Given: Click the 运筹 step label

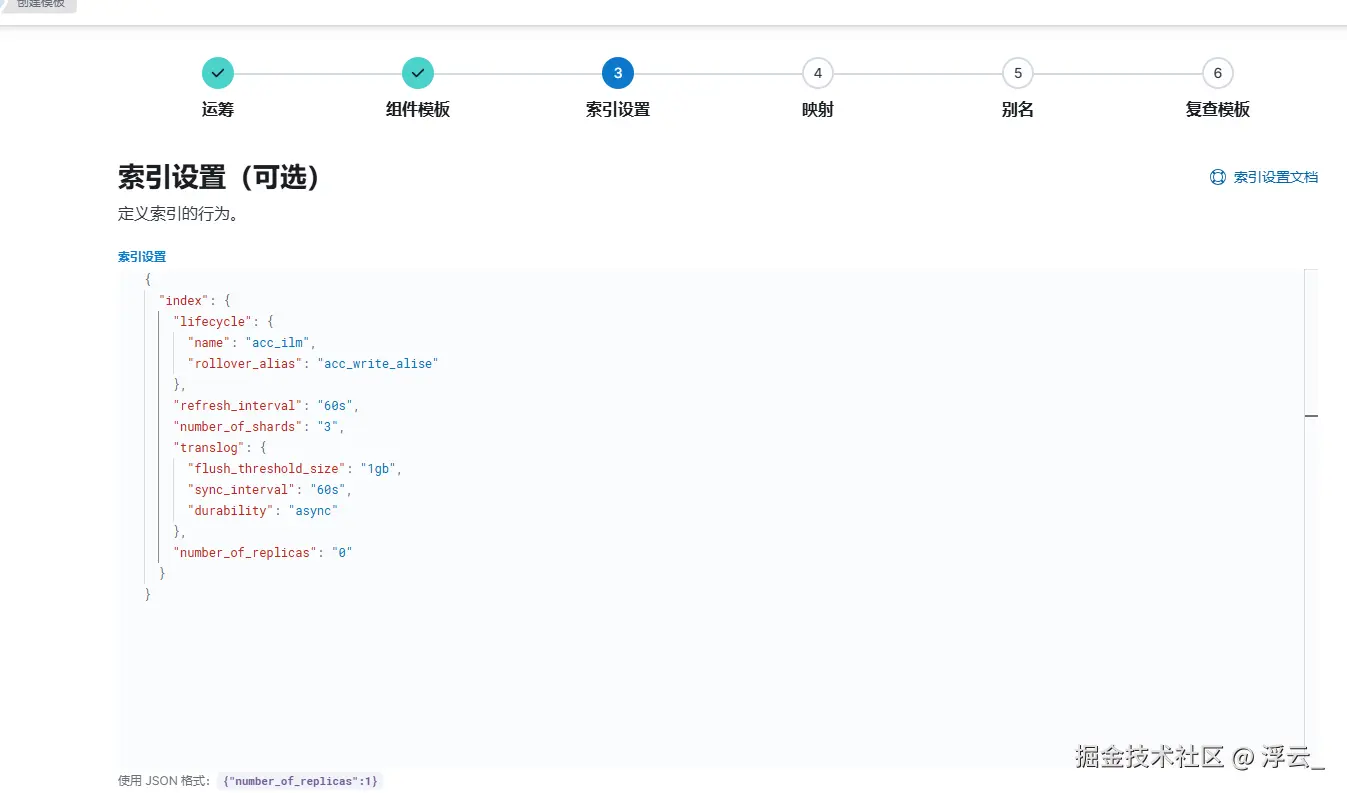Looking at the screenshot, I should 218,110.
